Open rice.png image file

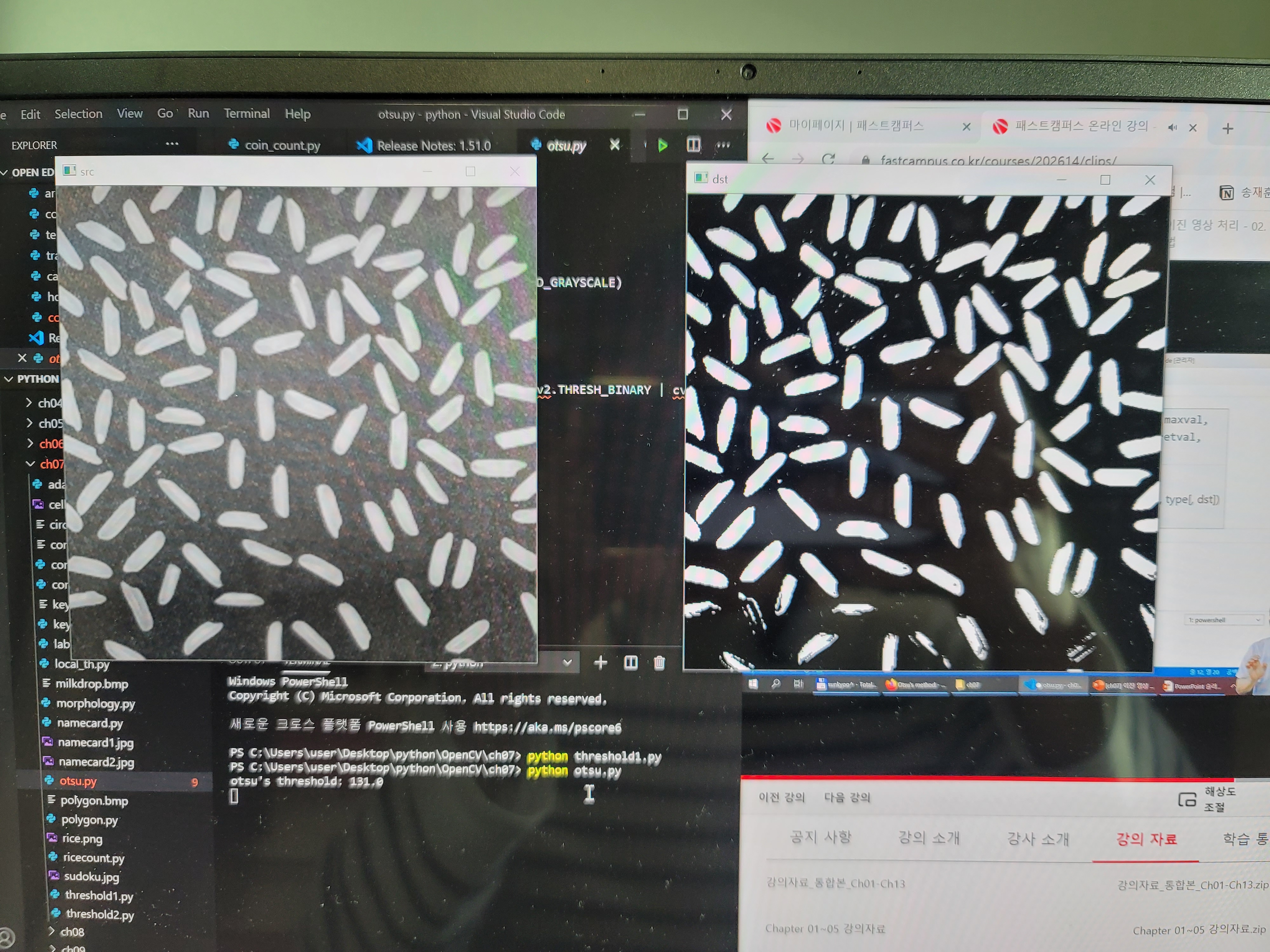75,838
